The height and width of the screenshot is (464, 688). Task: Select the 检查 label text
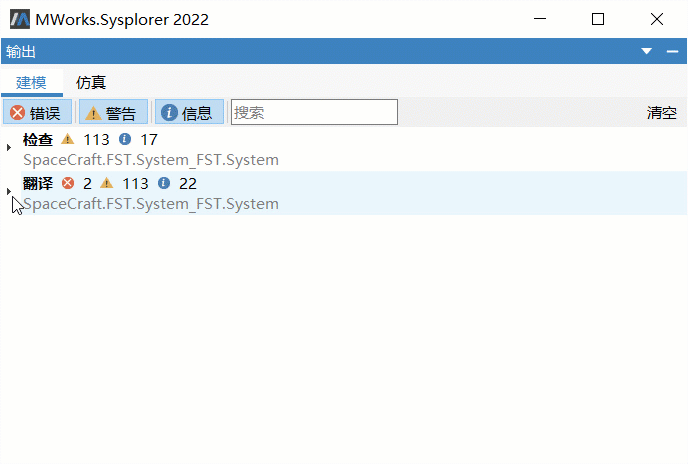(38, 140)
